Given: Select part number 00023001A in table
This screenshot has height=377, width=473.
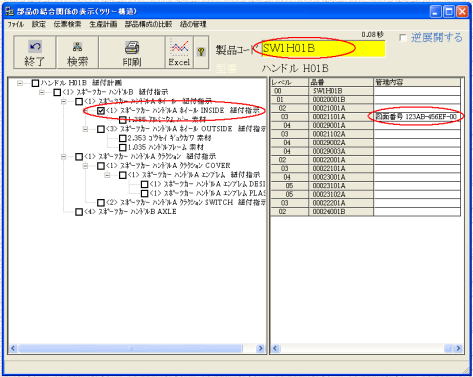Looking at the screenshot, I should [341, 177].
